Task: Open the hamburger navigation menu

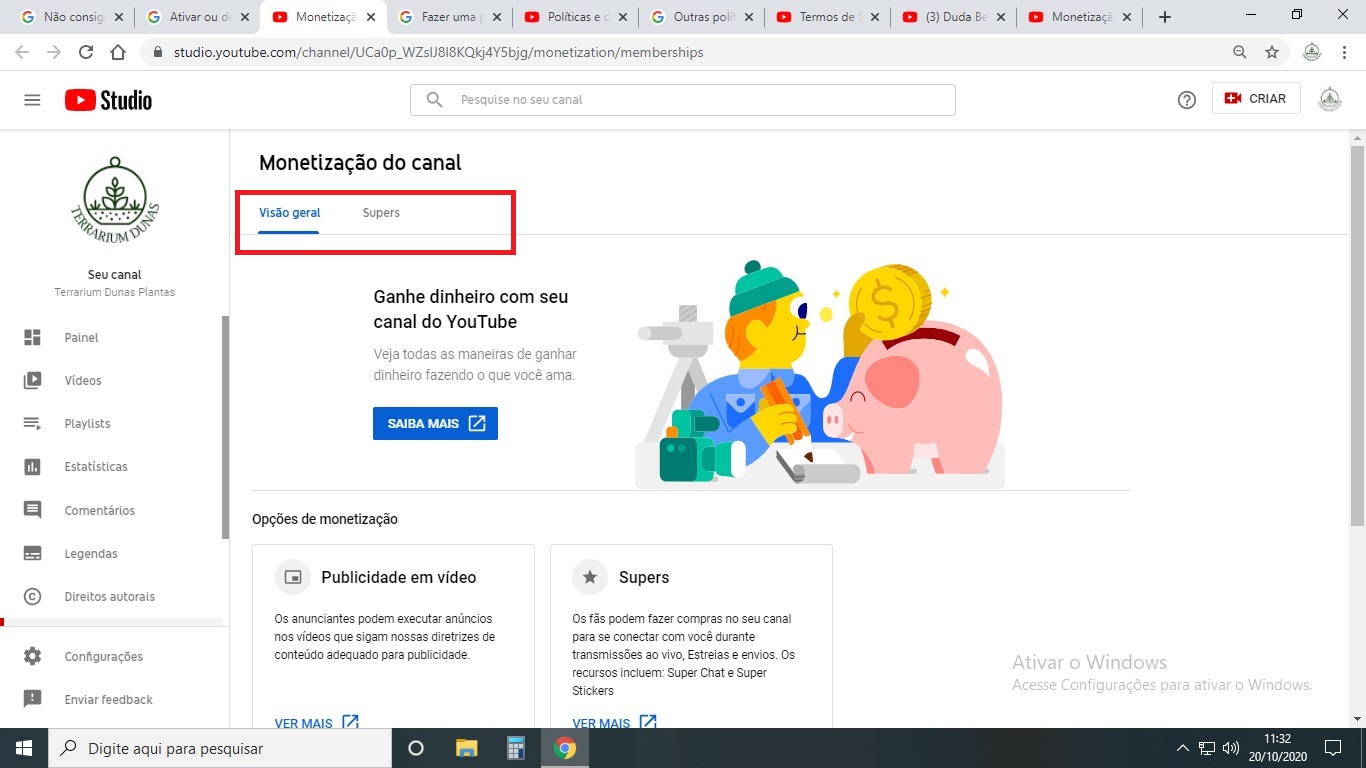Action: (32, 100)
